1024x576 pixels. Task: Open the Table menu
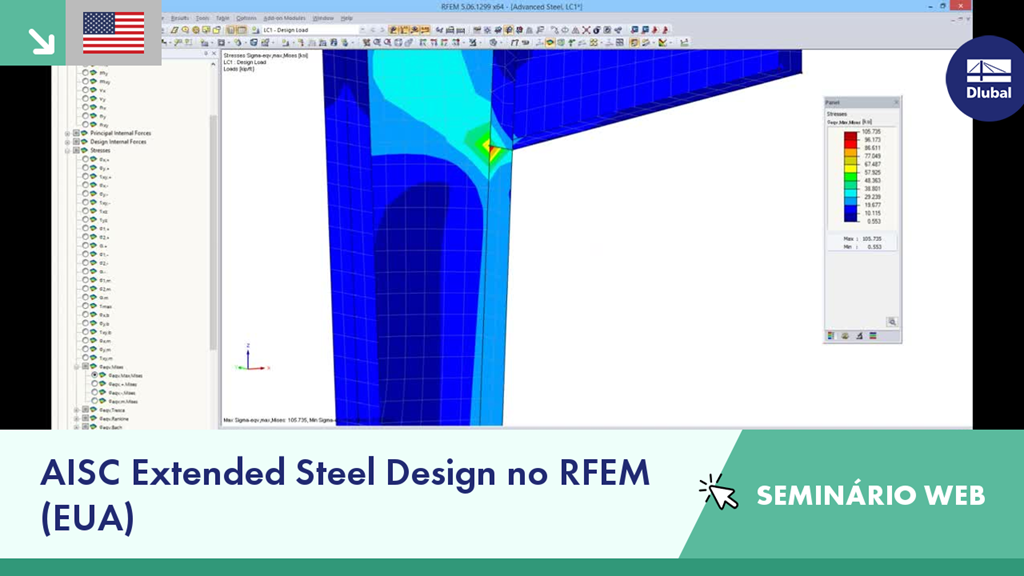pyautogui.click(x=223, y=18)
